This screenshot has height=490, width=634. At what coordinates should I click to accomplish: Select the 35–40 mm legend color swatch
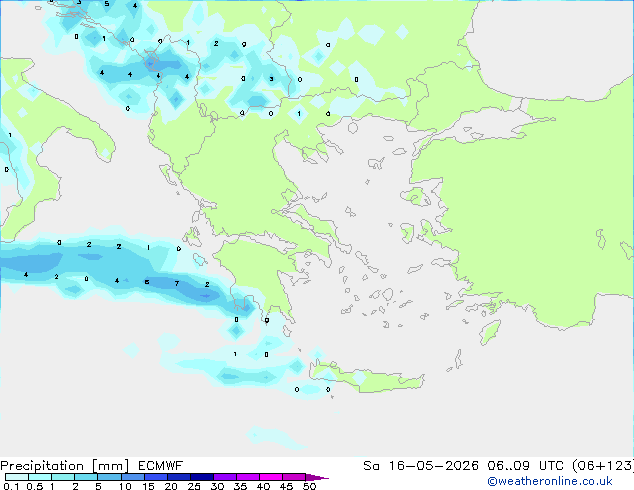click(248, 477)
